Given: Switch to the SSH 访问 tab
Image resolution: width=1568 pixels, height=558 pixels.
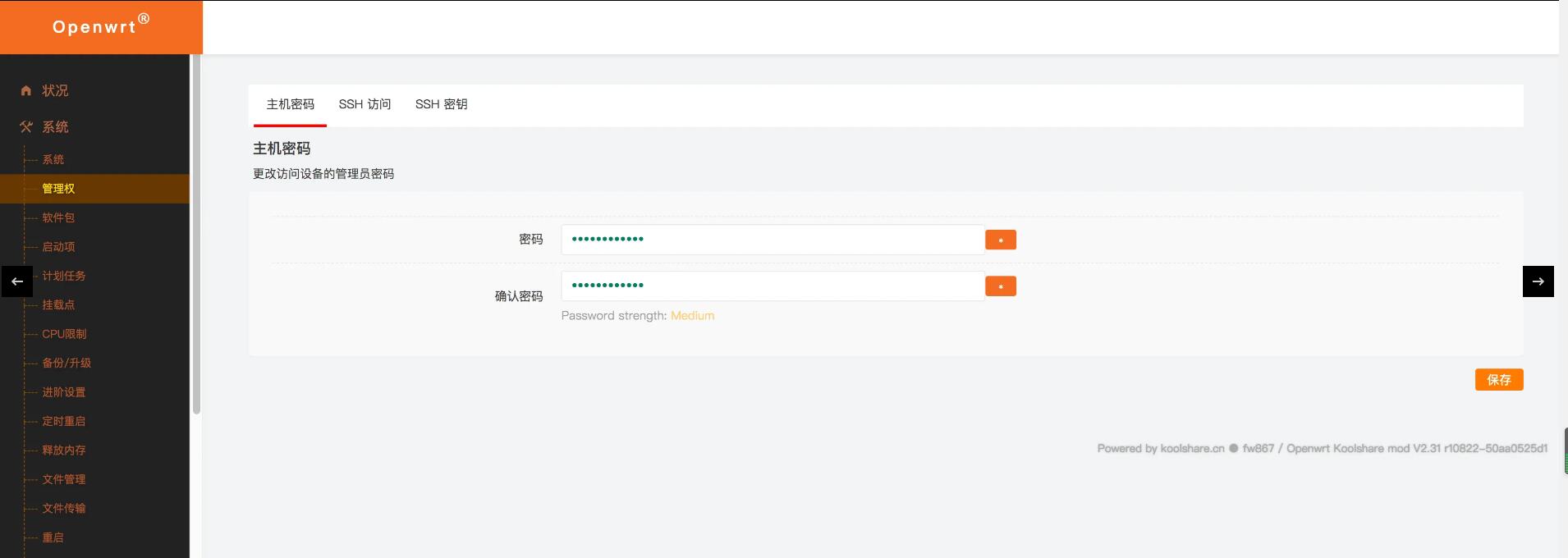Looking at the screenshot, I should [364, 104].
